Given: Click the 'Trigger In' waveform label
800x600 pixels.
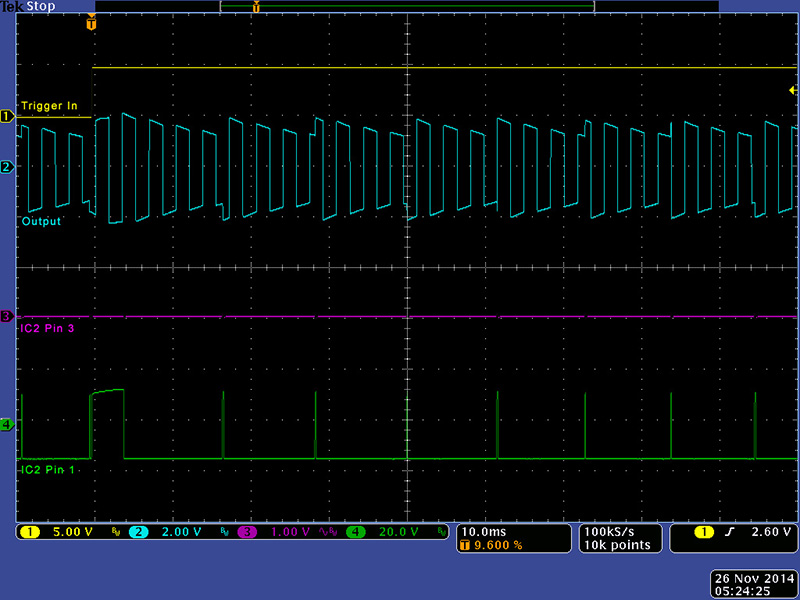Looking at the screenshot, I should coord(49,106).
